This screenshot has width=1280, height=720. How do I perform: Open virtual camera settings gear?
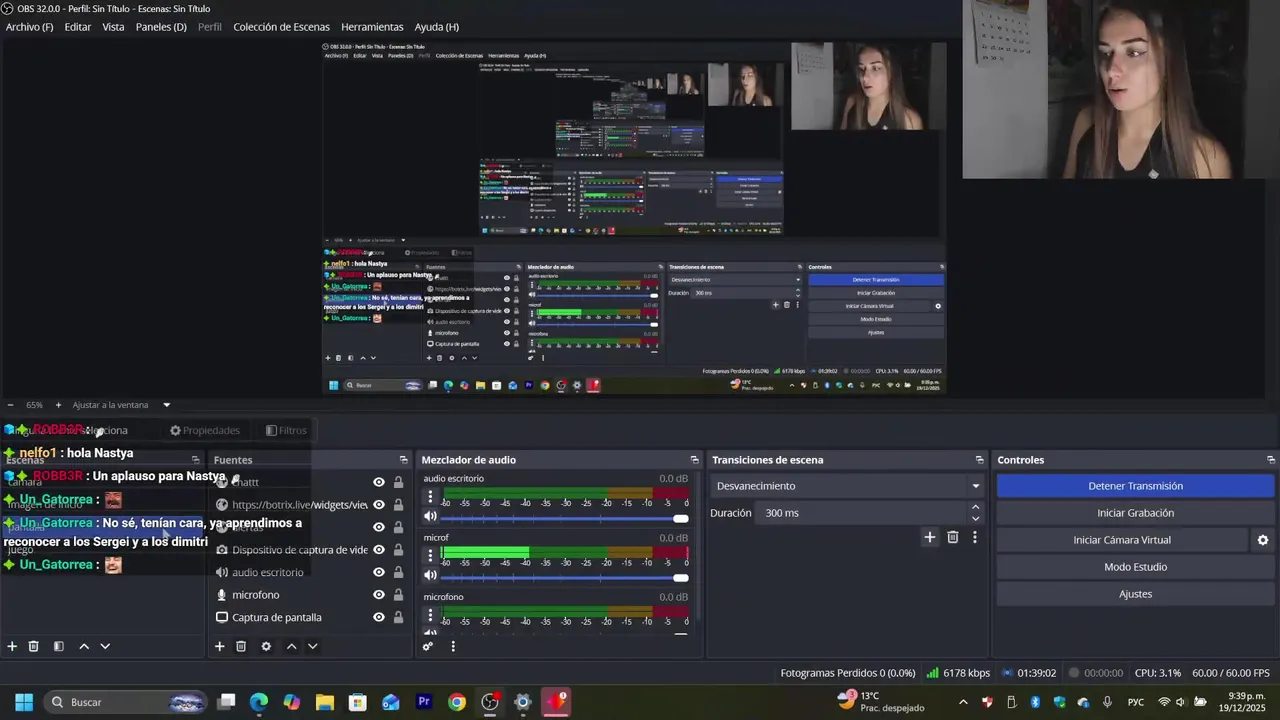[x=1262, y=540]
